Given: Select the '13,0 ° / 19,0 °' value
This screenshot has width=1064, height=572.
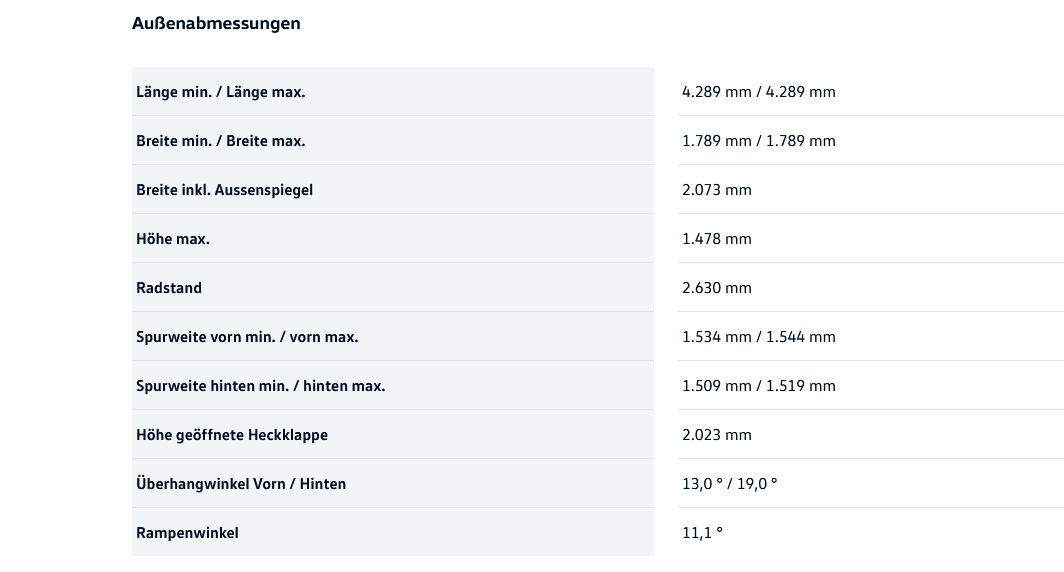Looking at the screenshot, I should (729, 484).
